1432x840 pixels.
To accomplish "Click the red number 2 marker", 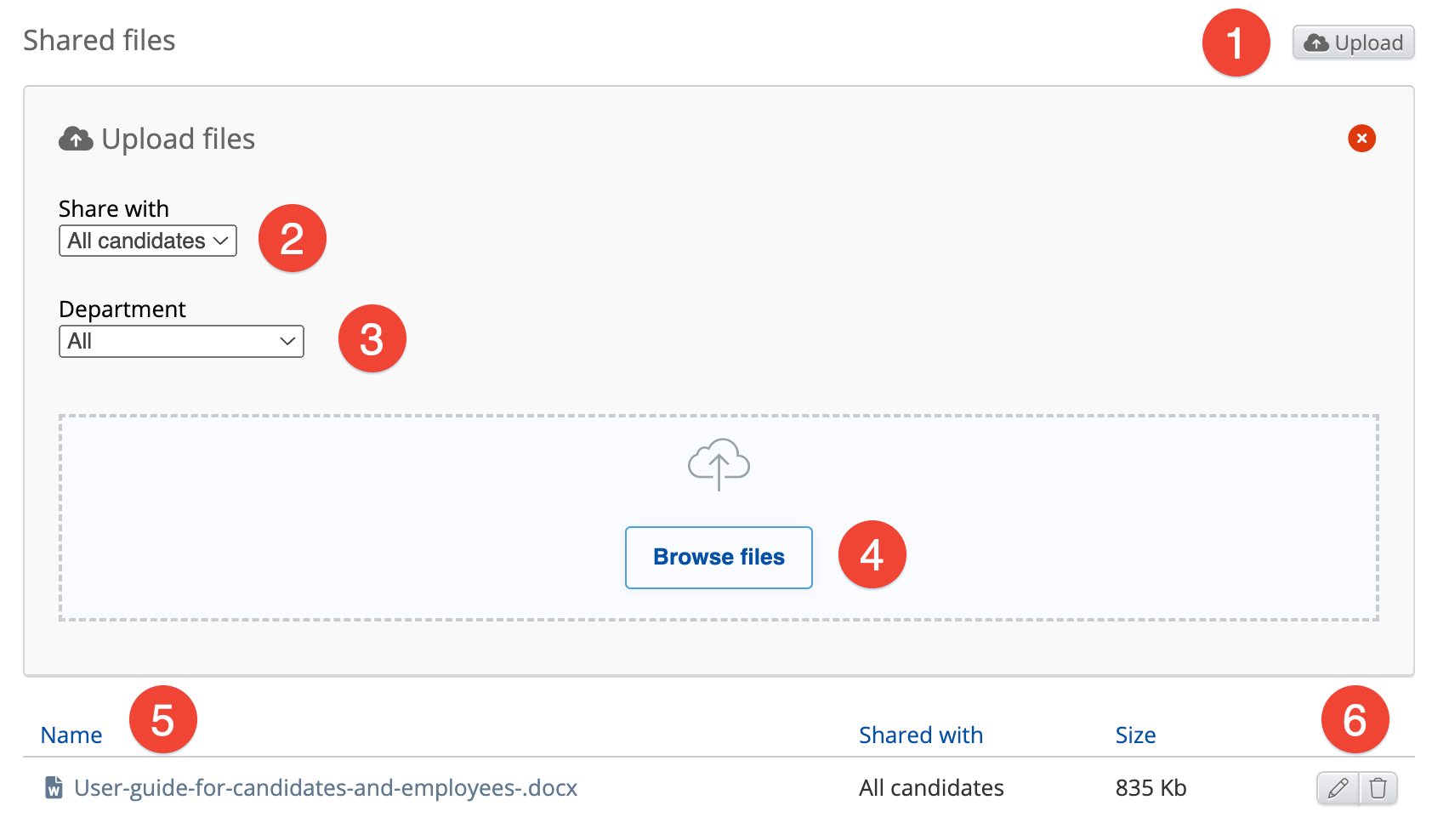I will (292, 238).
